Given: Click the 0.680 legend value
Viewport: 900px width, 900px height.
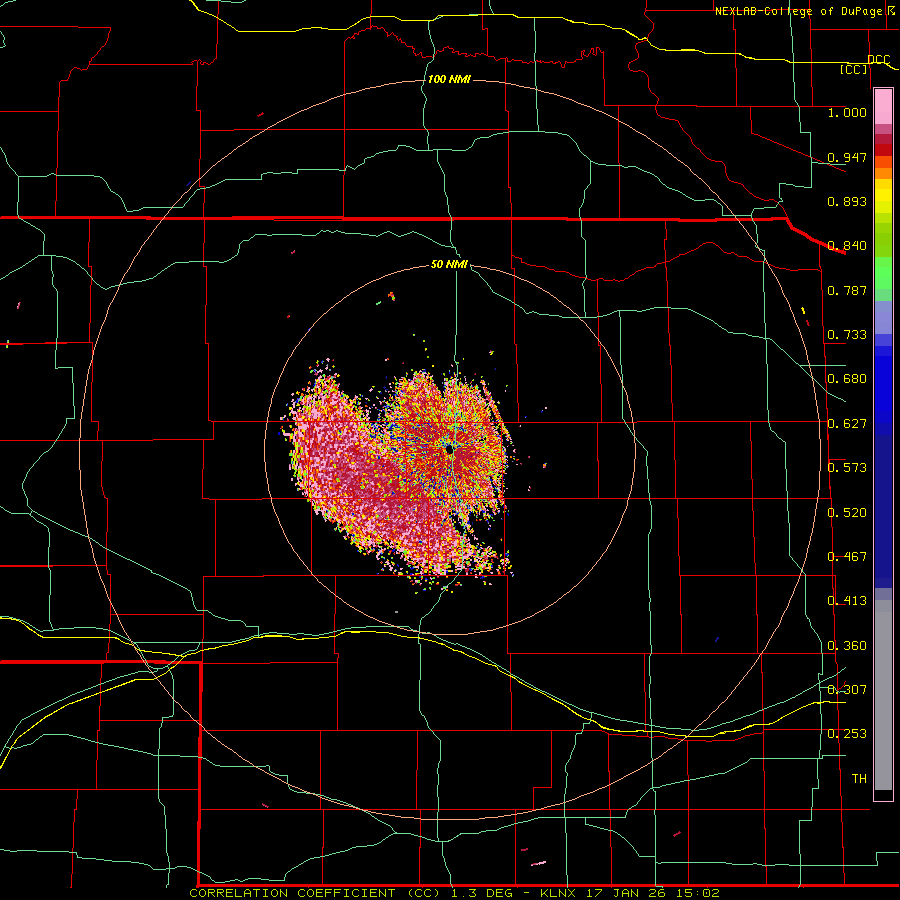Looking at the screenshot, I should 847,378.
